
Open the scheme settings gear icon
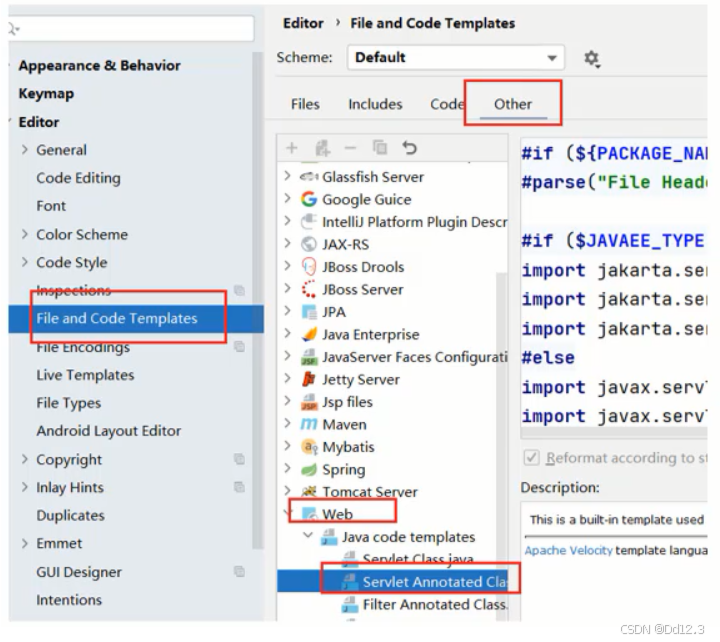click(x=591, y=58)
